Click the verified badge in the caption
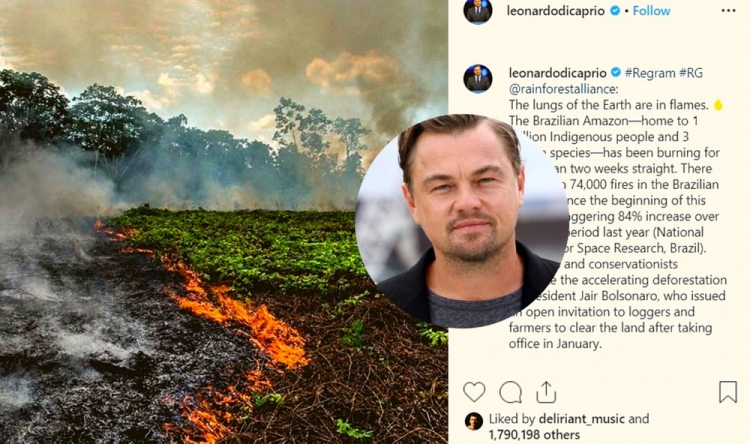Viewport: 750px width, 444px height. (616, 72)
